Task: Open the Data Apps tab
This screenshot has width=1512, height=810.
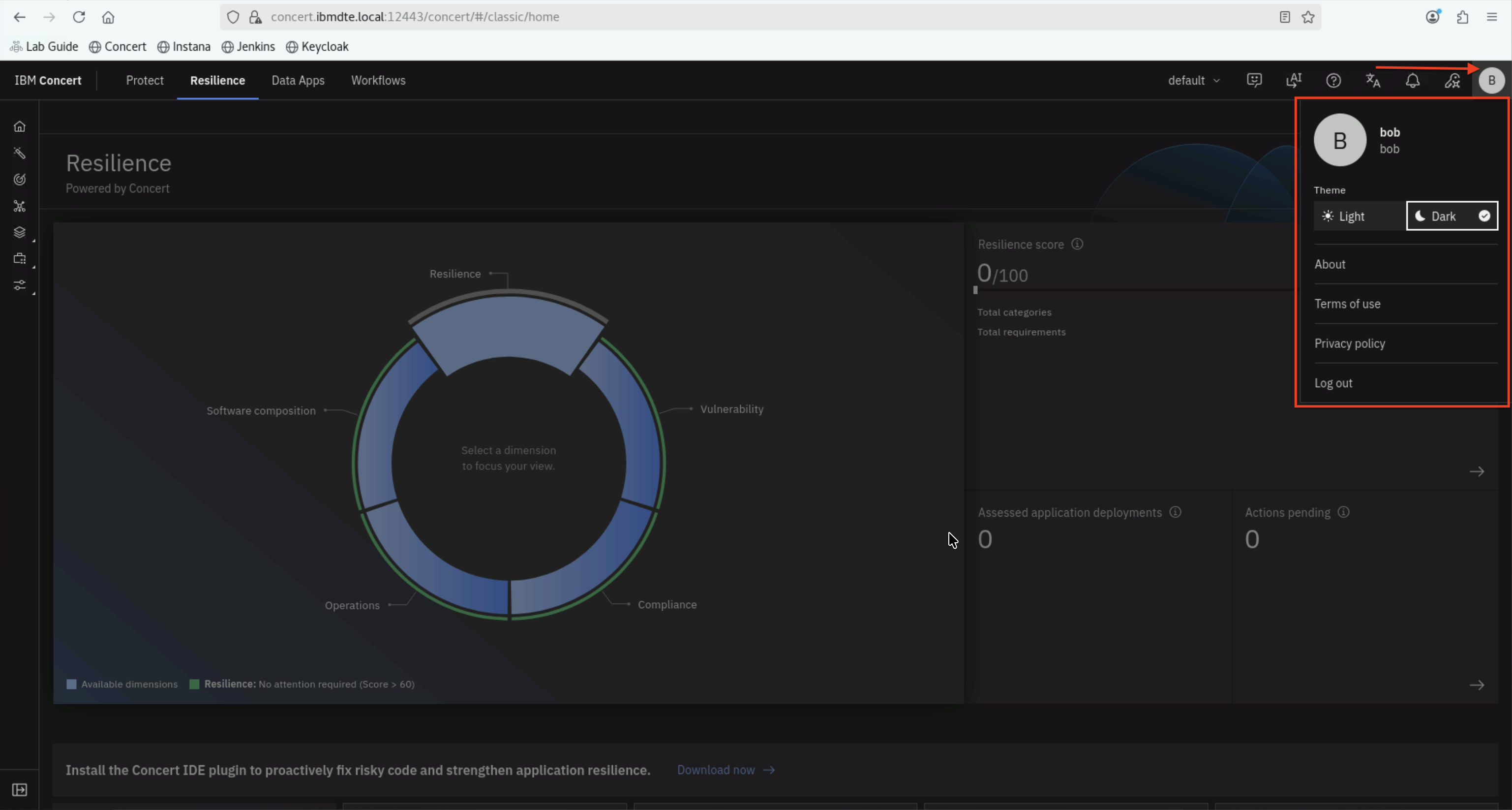Action: click(x=298, y=81)
